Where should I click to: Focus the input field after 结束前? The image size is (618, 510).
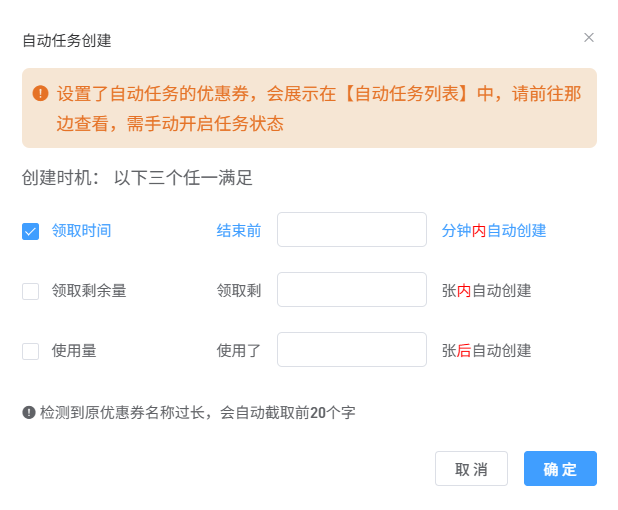tap(351, 230)
